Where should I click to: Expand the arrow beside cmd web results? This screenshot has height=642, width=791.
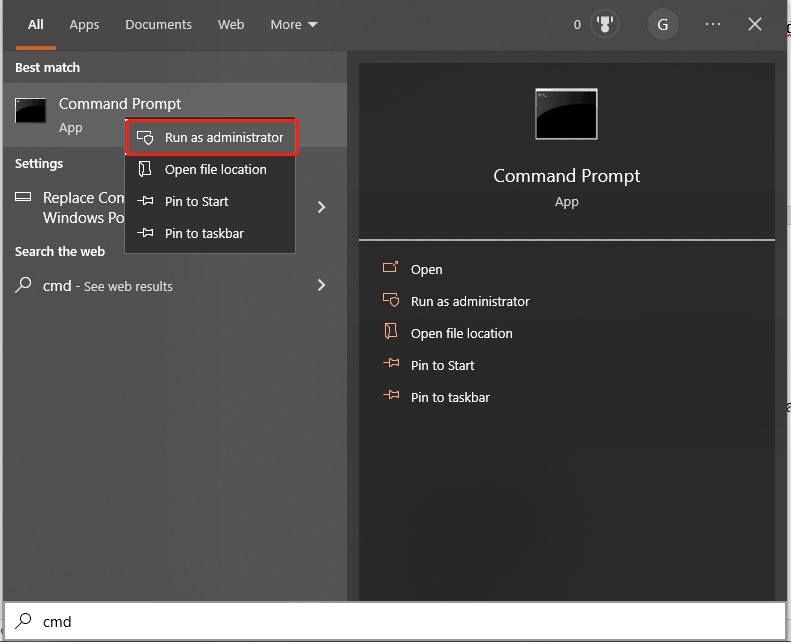(321, 285)
